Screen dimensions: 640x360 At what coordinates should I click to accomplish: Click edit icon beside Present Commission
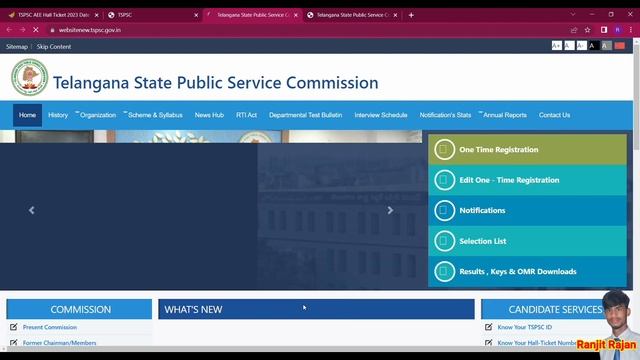click(x=13, y=327)
